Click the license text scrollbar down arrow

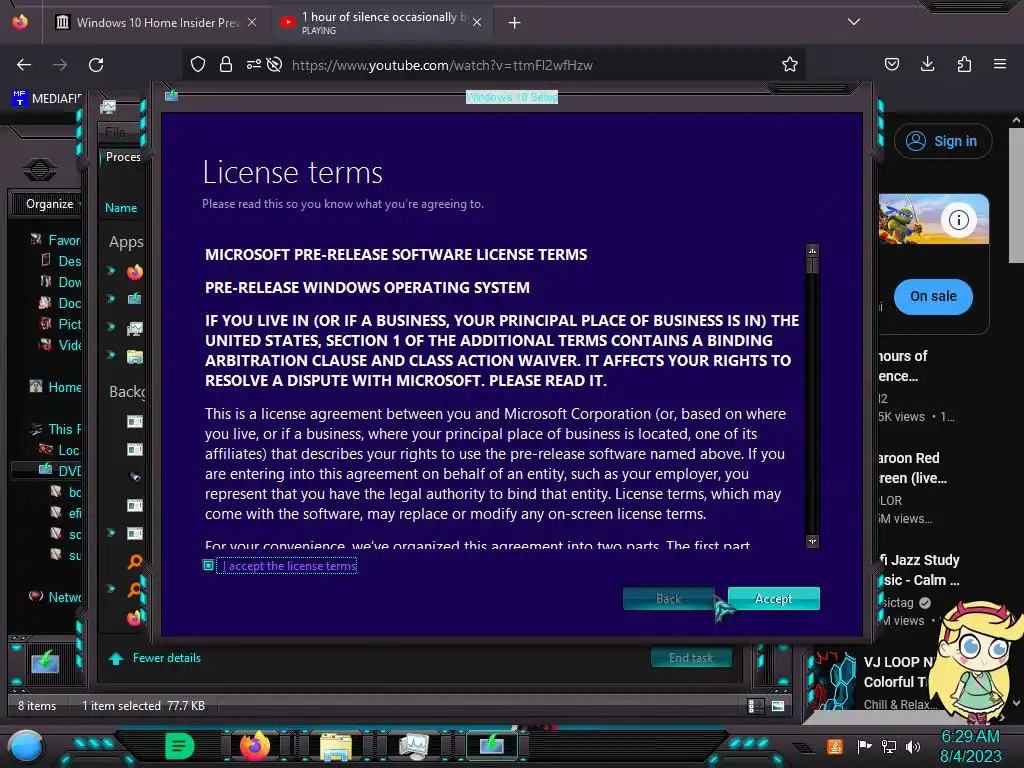point(812,541)
